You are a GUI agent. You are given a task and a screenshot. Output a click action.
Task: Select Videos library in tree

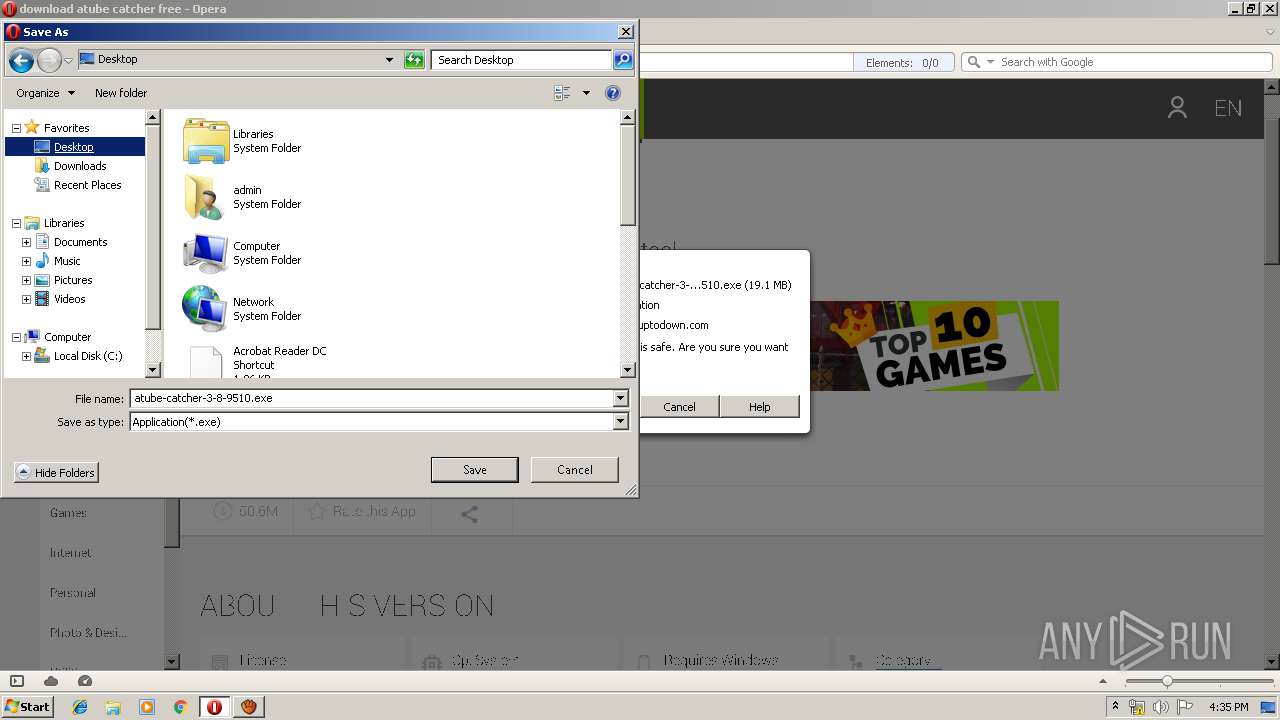click(x=70, y=299)
